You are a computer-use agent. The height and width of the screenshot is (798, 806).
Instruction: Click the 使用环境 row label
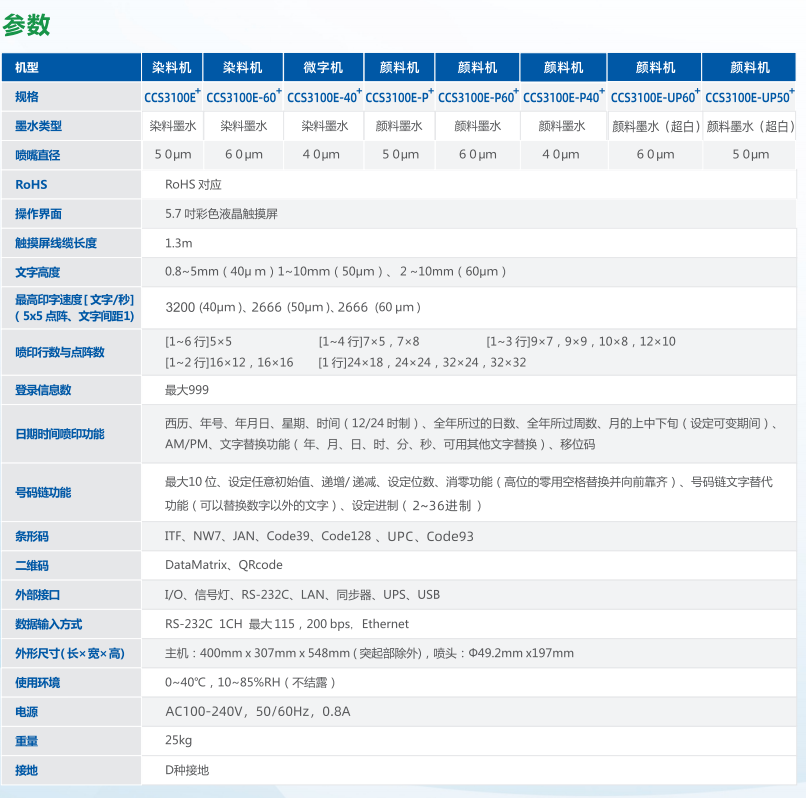pyautogui.click(x=38, y=683)
